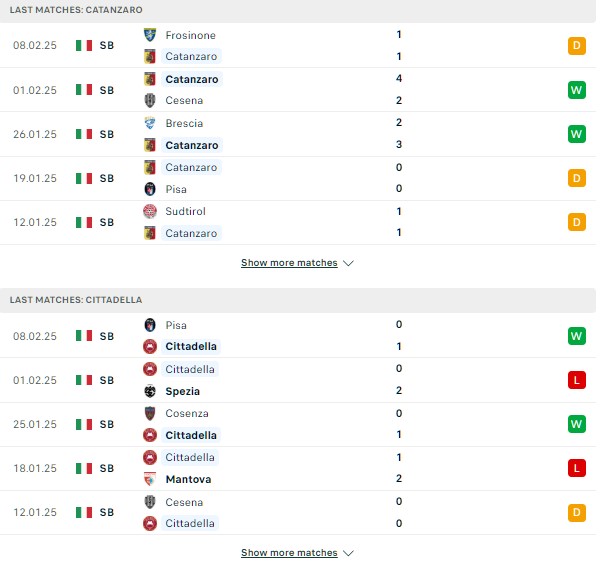Click the Sudtirol team crest icon
This screenshot has width=601, height=571.
click(150, 211)
